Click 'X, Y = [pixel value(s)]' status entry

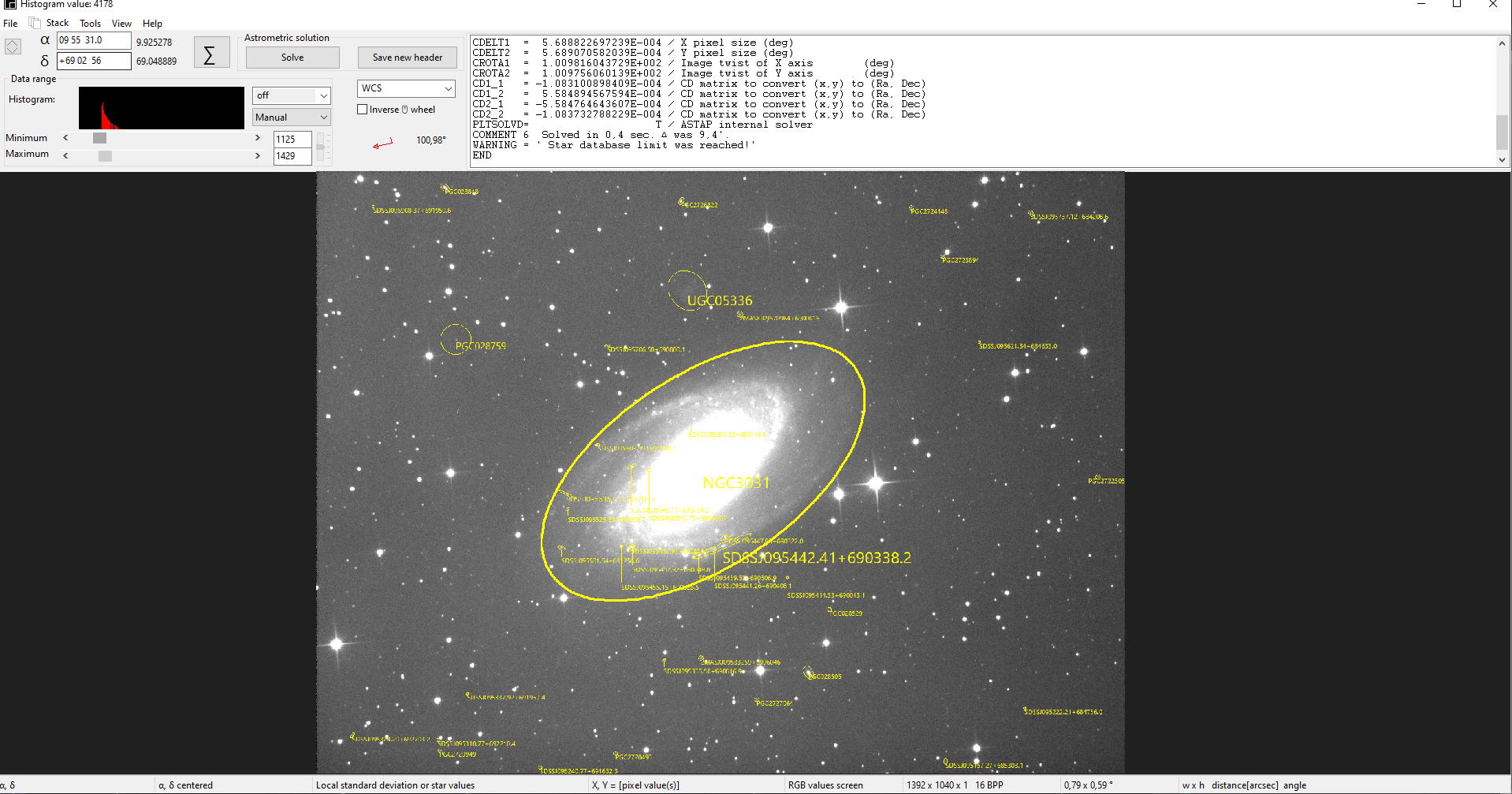[635, 785]
